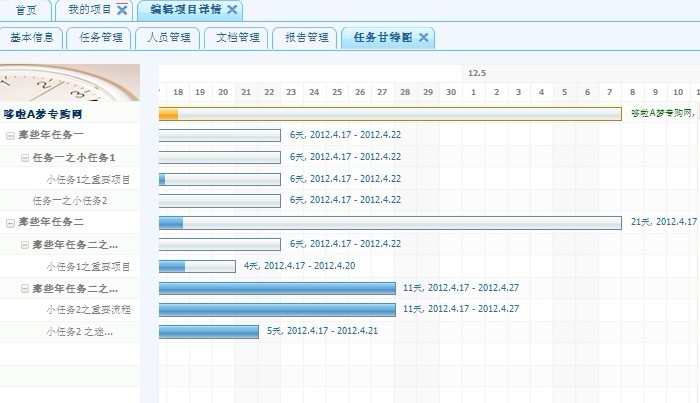Switch to the 任务管理 tab
The width and height of the screenshot is (700, 403).
pyautogui.click(x=100, y=38)
